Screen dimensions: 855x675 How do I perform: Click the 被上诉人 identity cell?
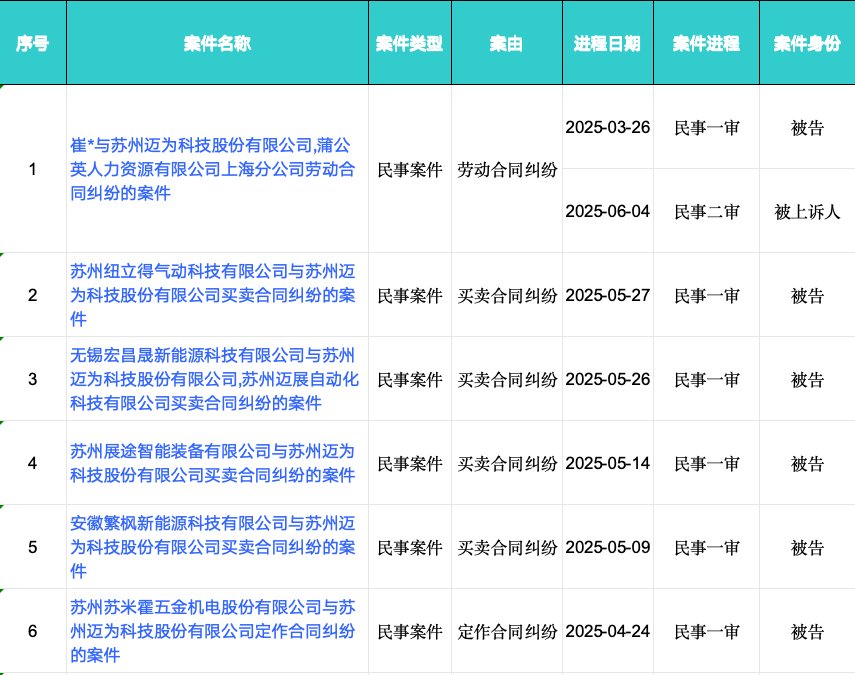pyautogui.click(x=807, y=212)
